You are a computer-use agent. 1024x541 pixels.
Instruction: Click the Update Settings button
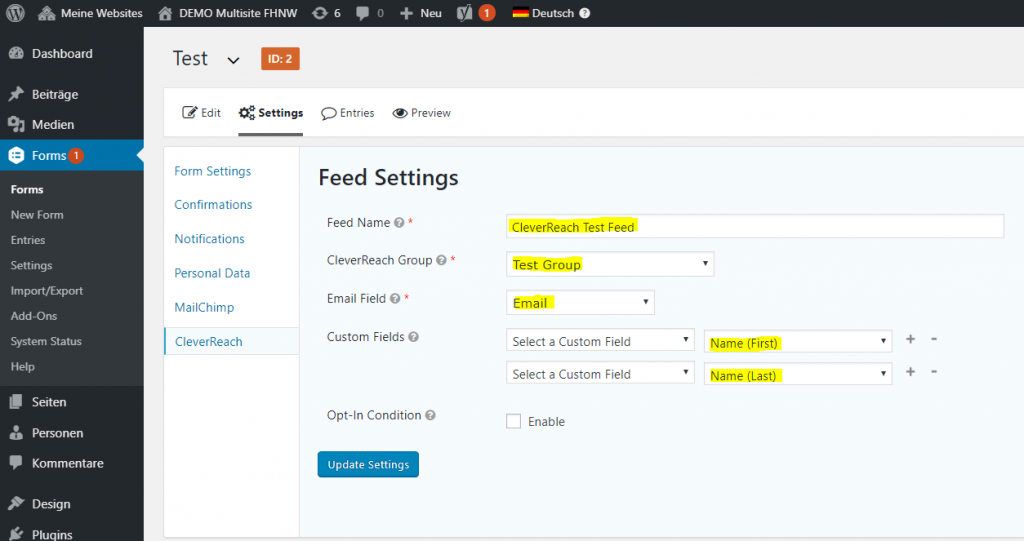pos(368,465)
